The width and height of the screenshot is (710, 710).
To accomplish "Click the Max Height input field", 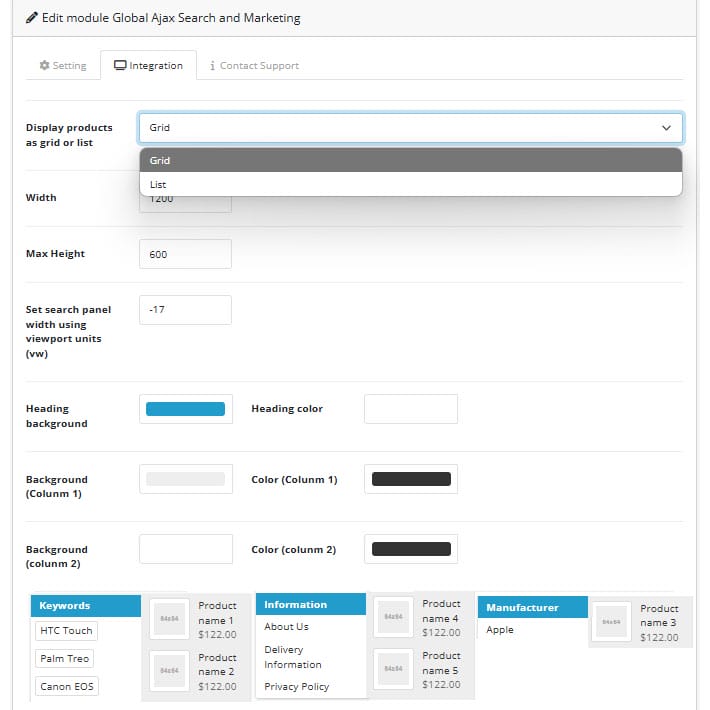I will tap(185, 254).
